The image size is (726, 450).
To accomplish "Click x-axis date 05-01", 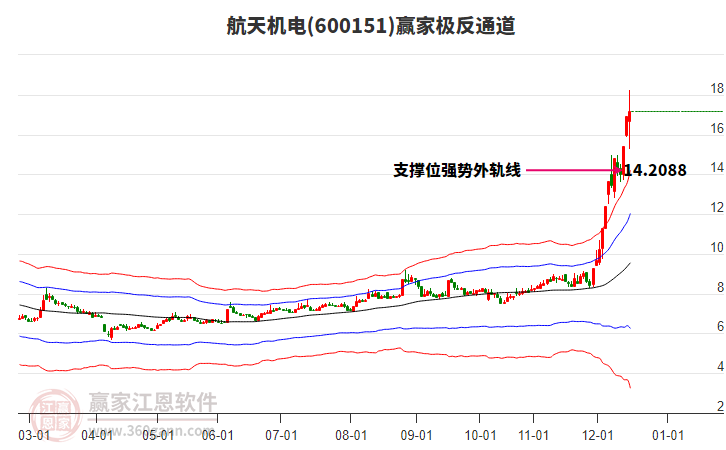I will tap(158, 436).
